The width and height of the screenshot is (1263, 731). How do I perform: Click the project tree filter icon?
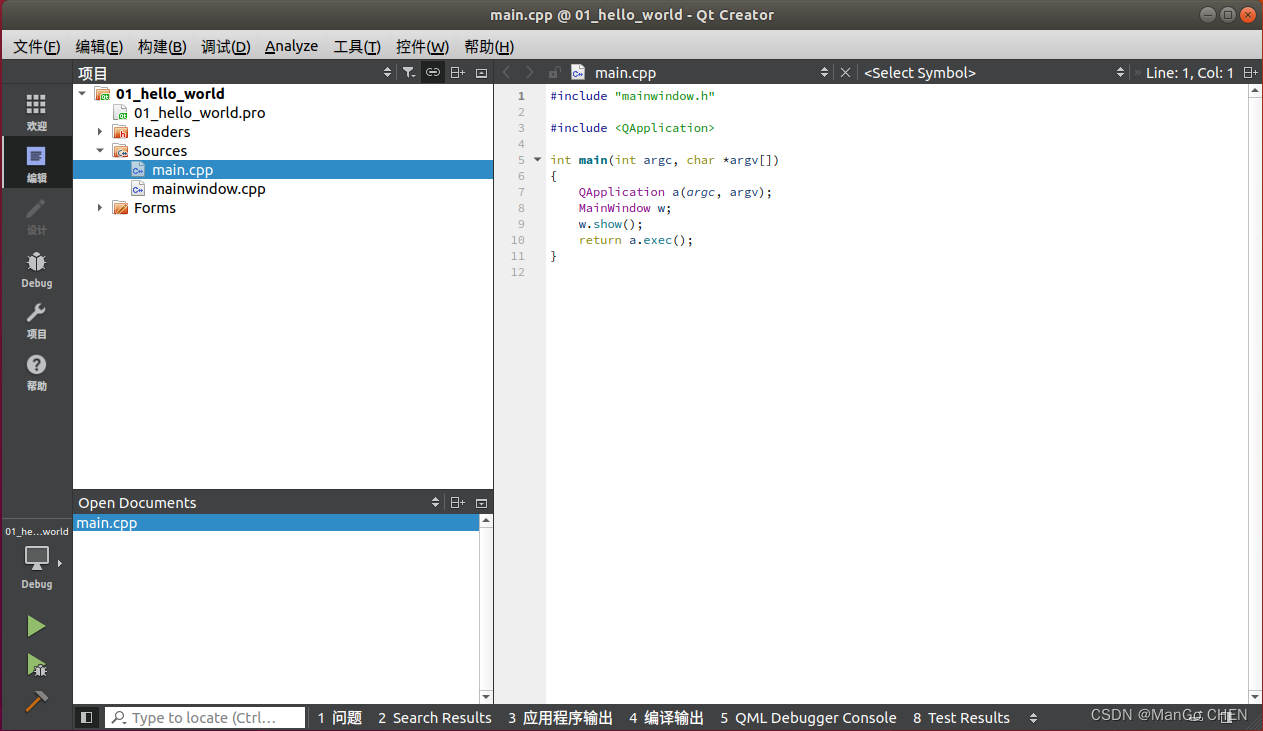click(x=409, y=72)
